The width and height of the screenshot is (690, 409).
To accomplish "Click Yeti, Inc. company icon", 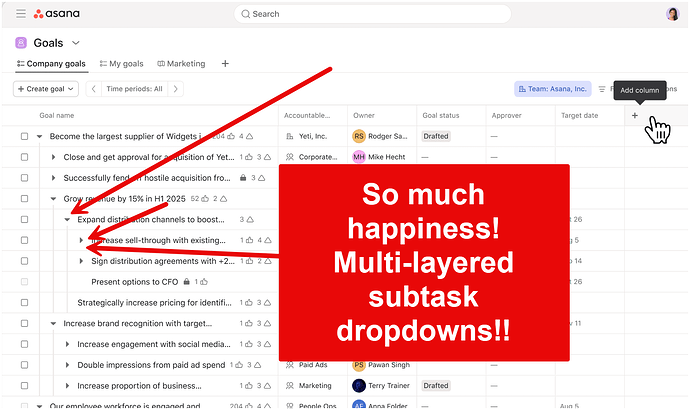I will click(290, 136).
